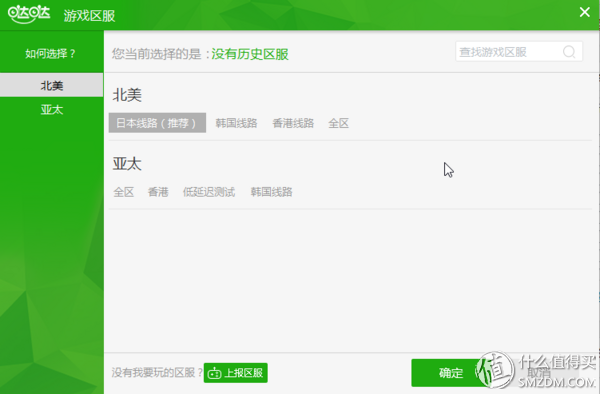600x394 pixels.
Task: Click the 北美 section heading
Action: pyautogui.click(x=127, y=95)
